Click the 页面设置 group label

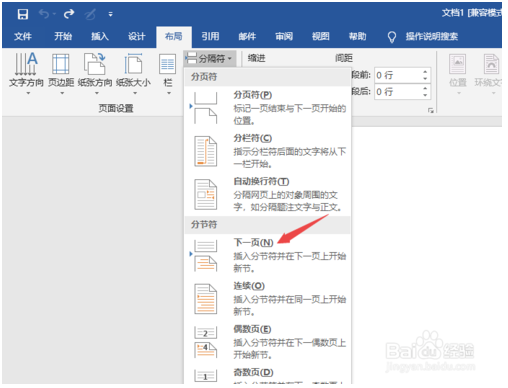pos(116,108)
